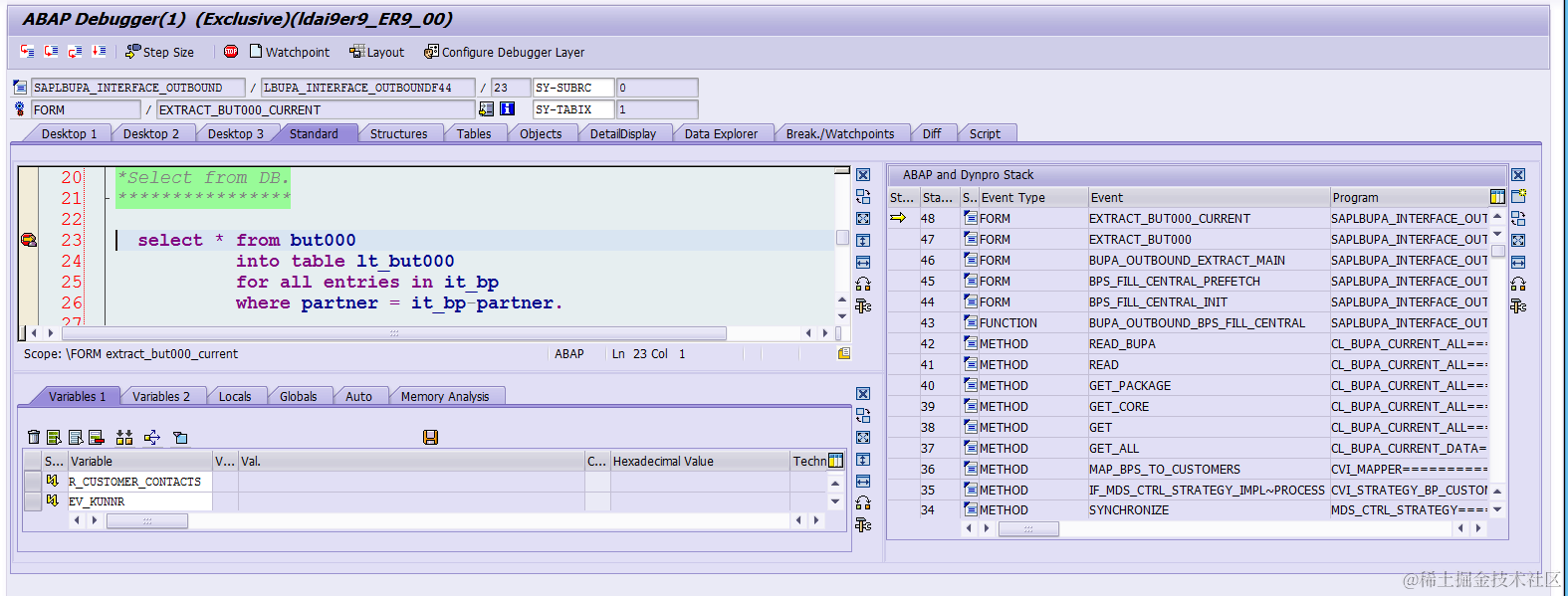Close the source code tool with its X icon

coord(863,175)
